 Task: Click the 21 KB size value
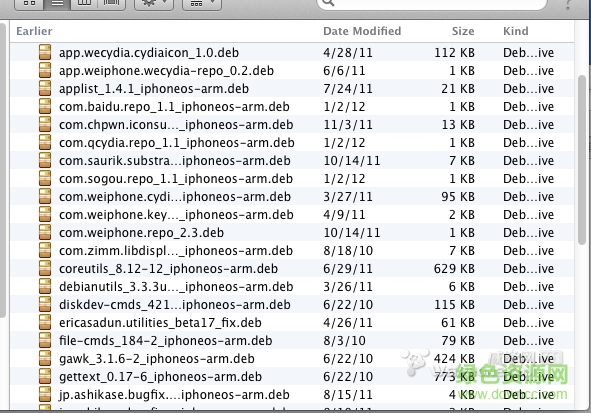pos(458,89)
